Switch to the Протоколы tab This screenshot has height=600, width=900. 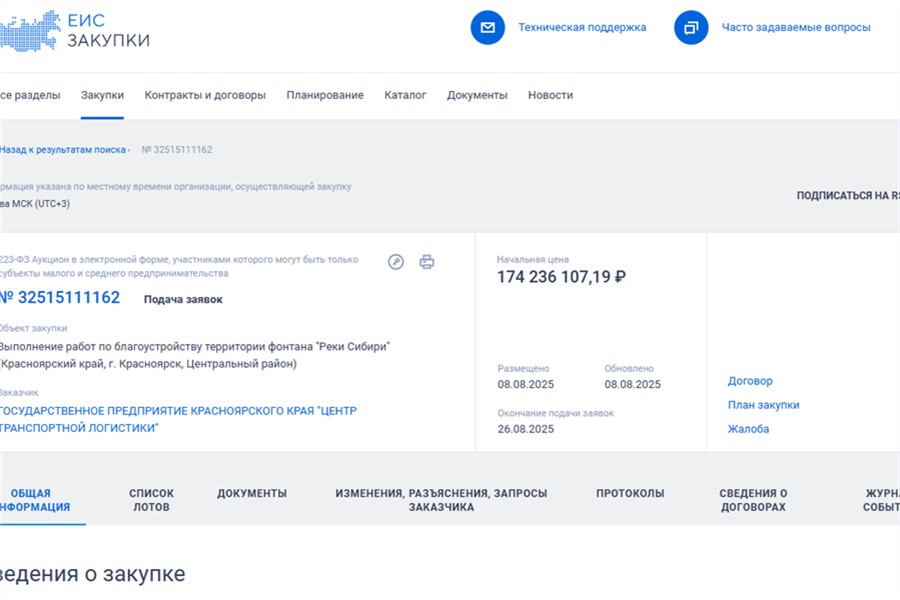tap(630, 493)
